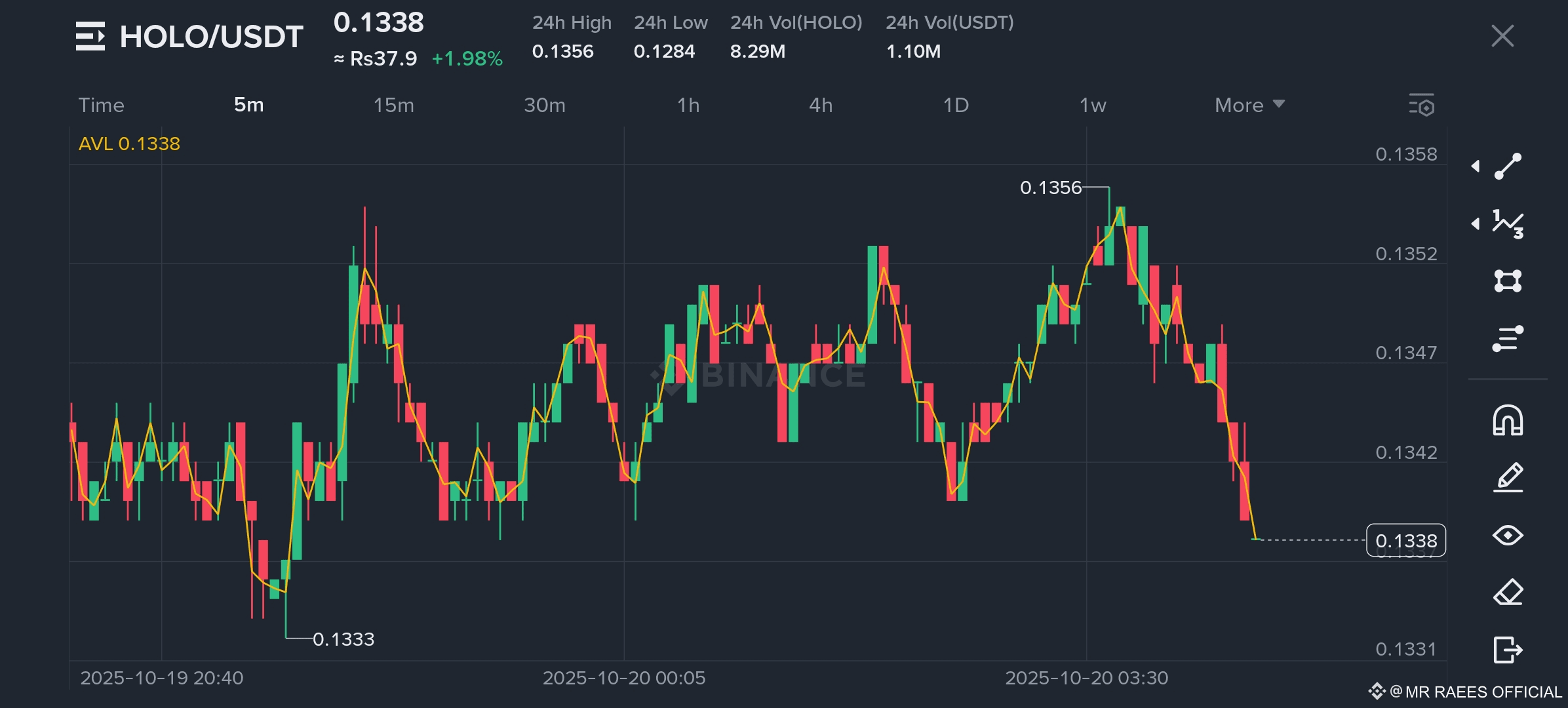Expand the wave pattern tools arrow
Viewport: 1568px width, 708px height.
point(1476,224)
